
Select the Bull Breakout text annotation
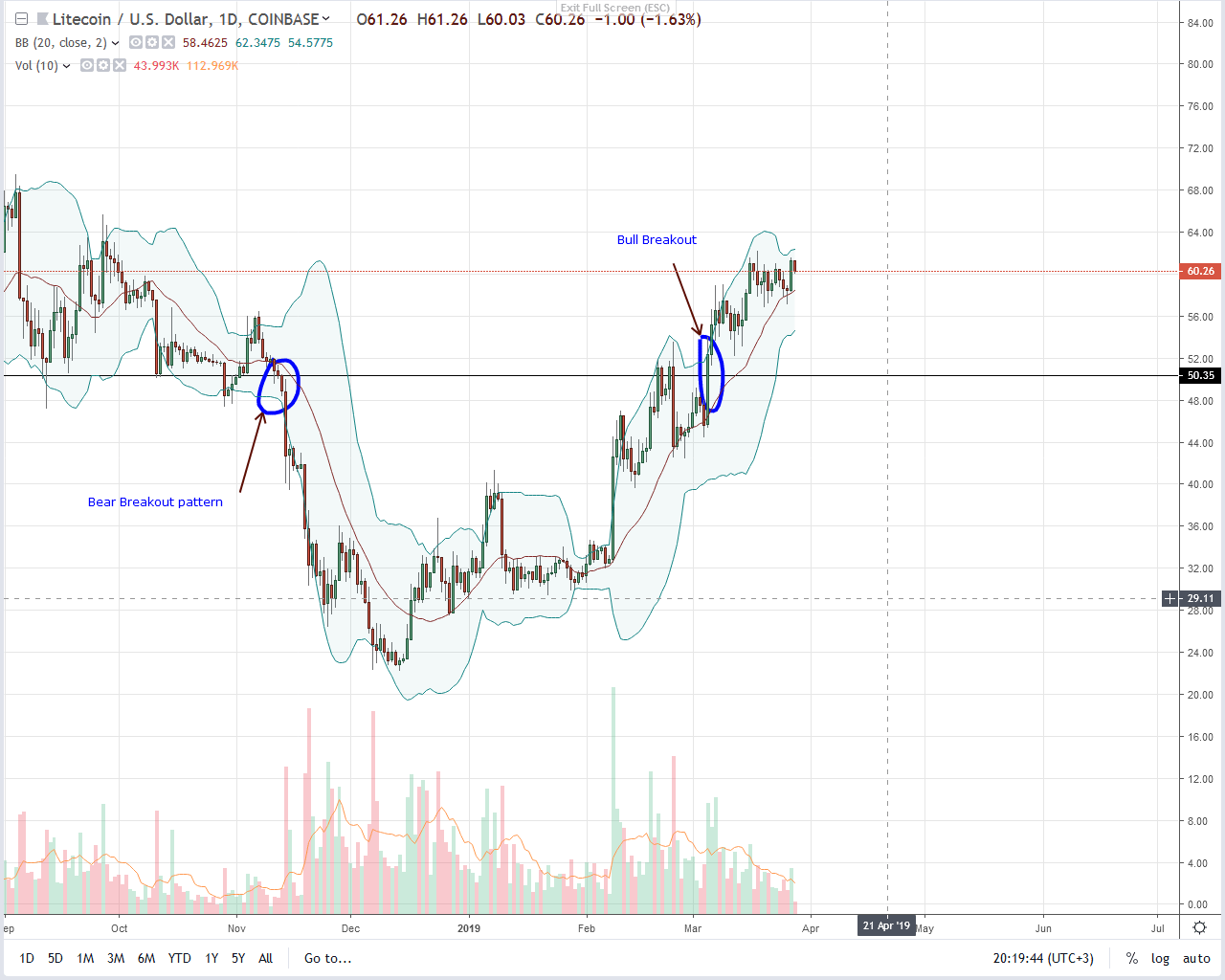[657, 240]
